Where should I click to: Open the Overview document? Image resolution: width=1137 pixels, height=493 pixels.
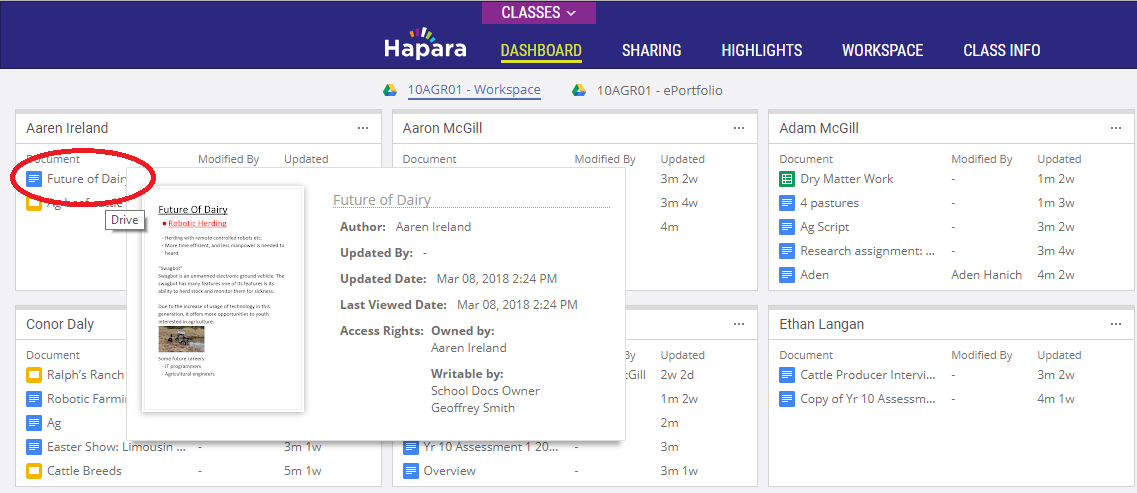coord(450,471)
